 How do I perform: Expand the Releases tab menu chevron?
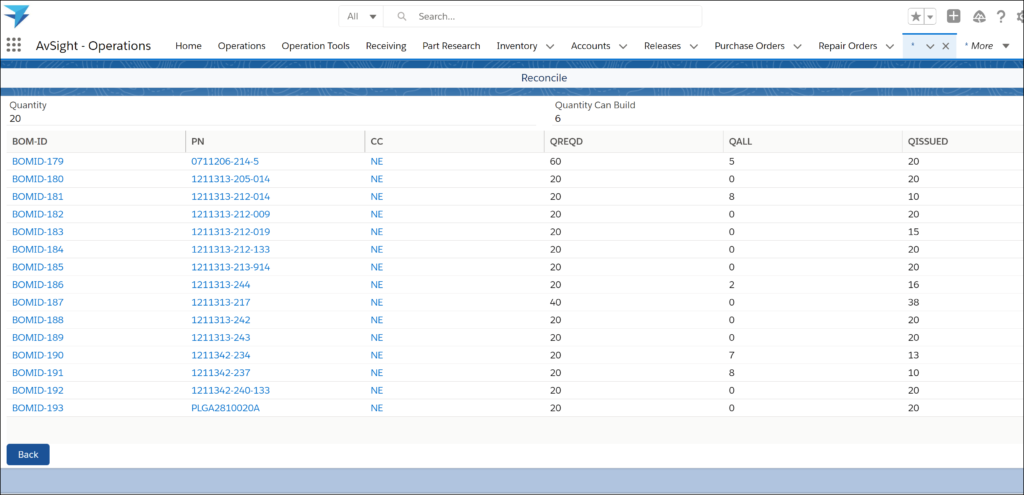[694, 46]
